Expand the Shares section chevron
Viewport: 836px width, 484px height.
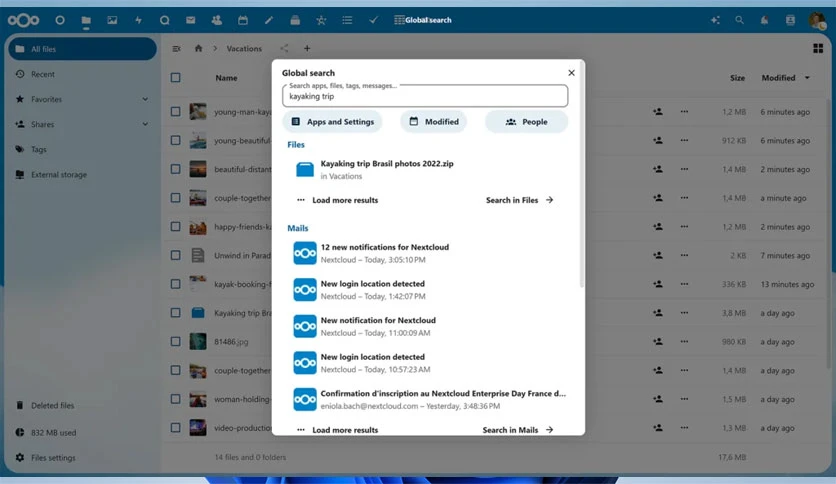[145, 124]
